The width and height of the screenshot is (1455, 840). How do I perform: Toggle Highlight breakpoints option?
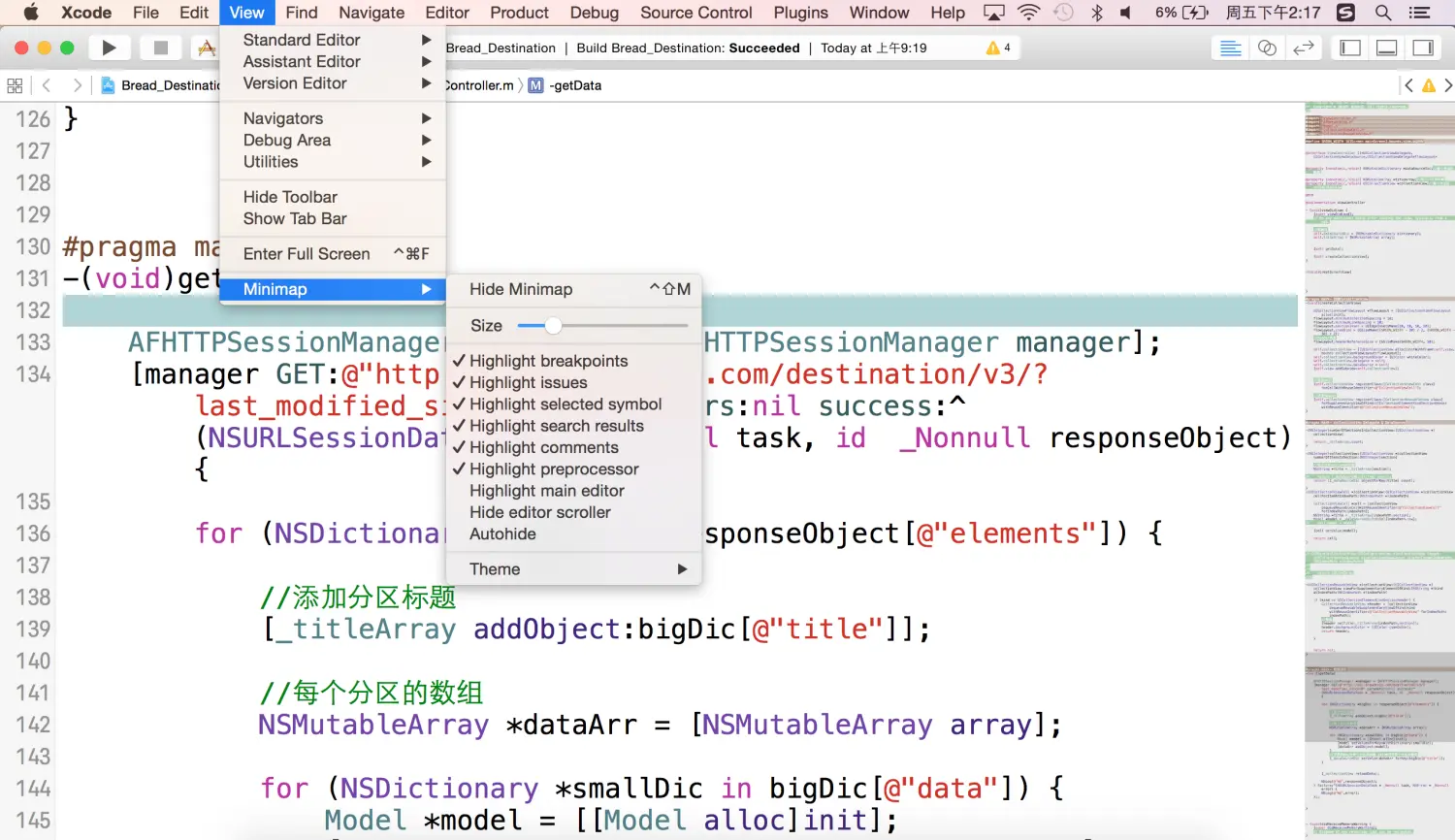[573, 361]
